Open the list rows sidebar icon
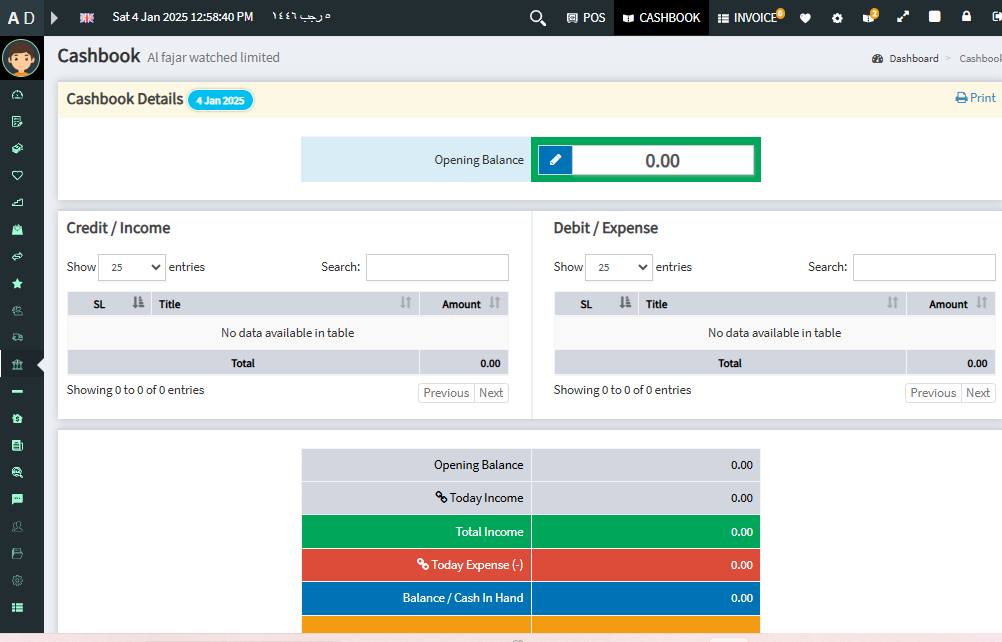 click(17, 608)
